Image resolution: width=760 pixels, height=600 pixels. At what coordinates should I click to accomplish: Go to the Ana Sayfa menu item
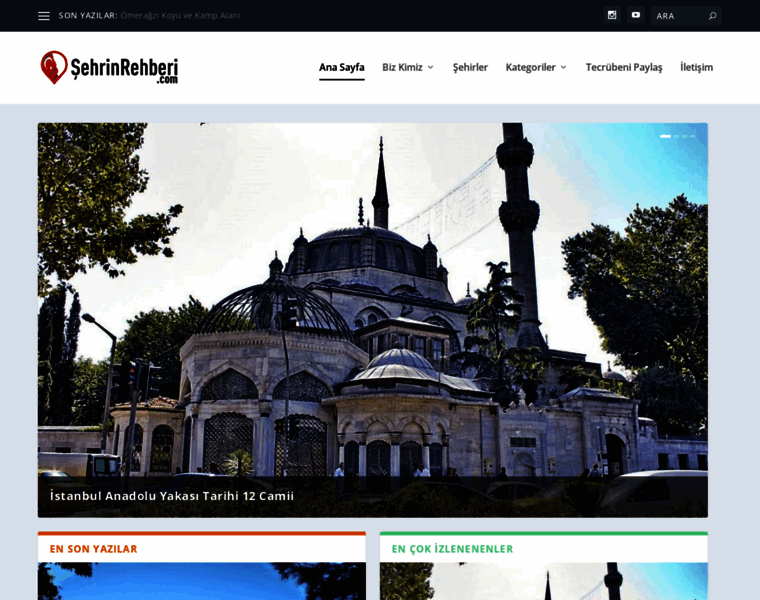pyautogui.click(x=341, y=67)
